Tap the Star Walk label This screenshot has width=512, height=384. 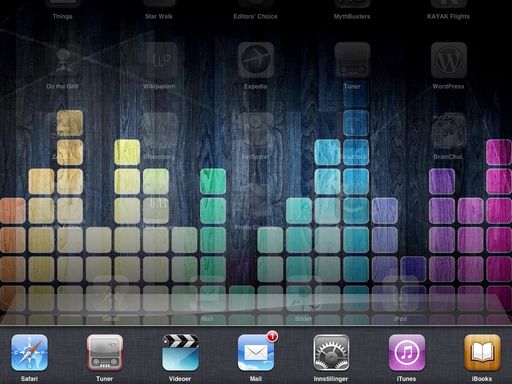[x=159, y=16]
